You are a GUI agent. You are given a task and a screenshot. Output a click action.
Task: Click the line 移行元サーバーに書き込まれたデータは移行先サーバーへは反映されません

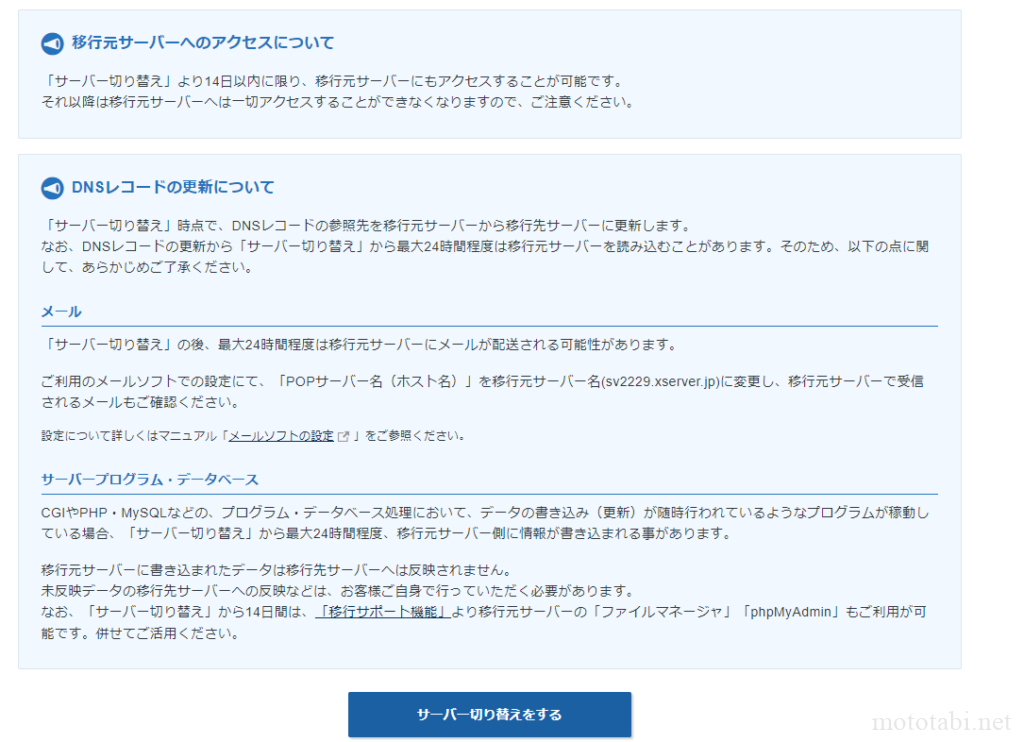pyautogui.click(x=278, y=570)
